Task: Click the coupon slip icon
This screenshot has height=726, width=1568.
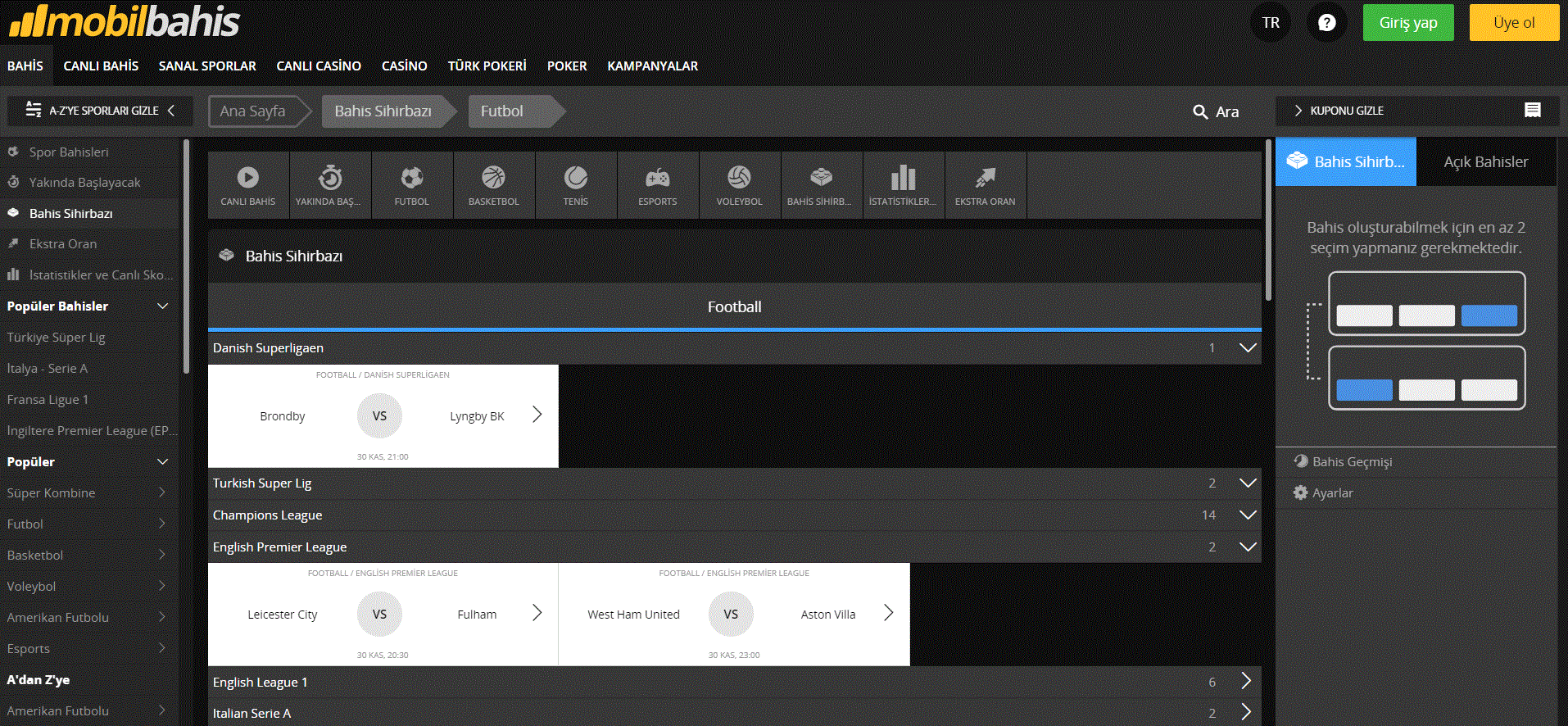Action: point(1533,111)
